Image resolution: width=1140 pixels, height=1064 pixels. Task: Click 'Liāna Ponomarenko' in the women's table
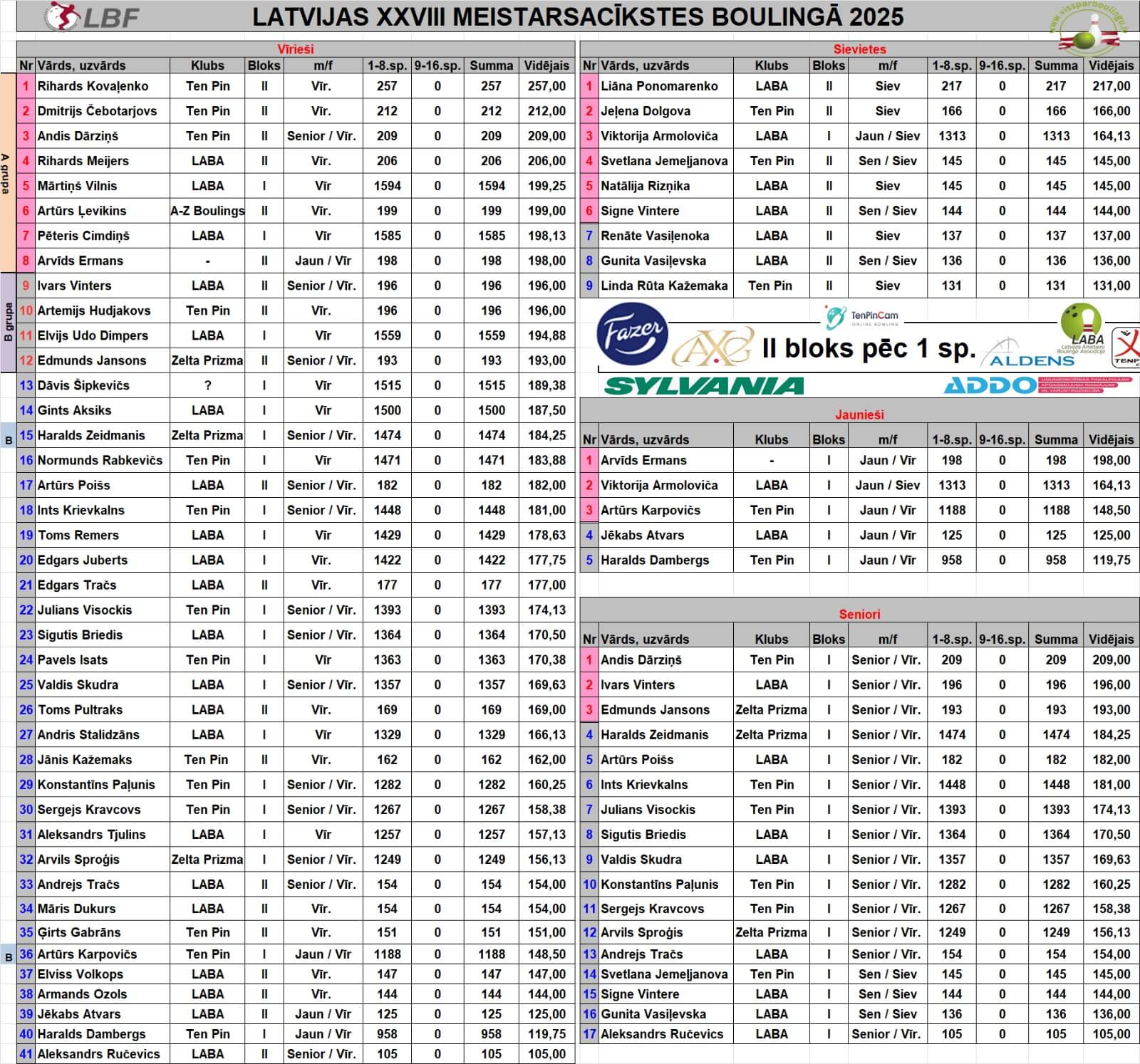coord(665,86)
